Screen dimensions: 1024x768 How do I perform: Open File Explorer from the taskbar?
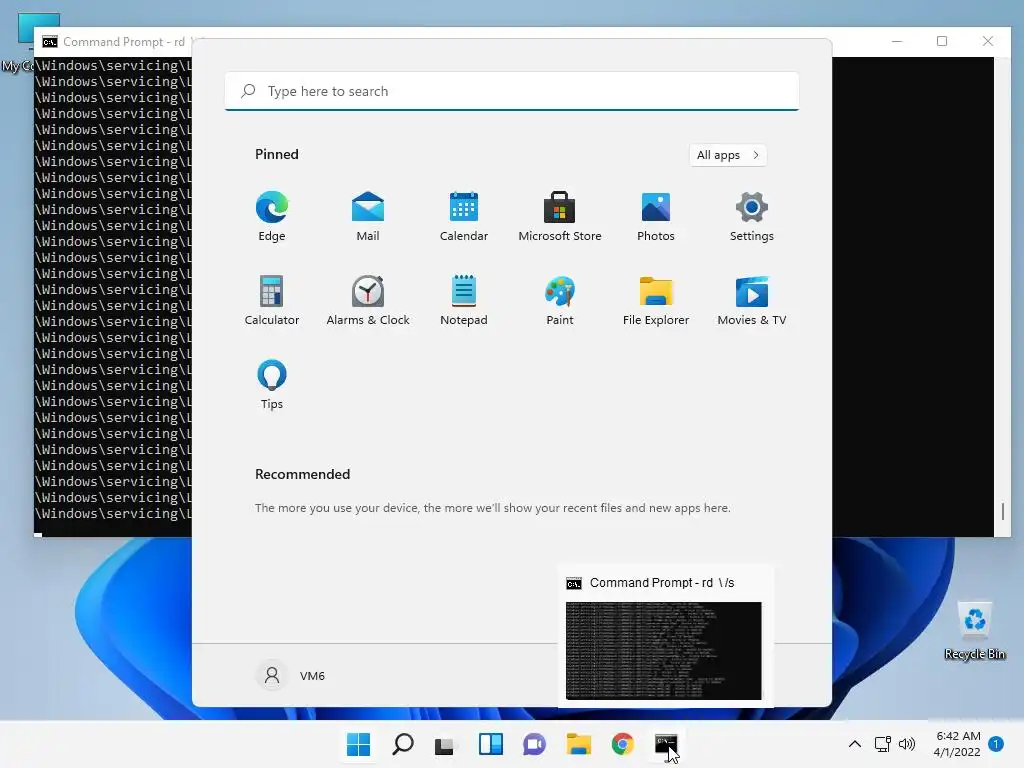click(x=579, y=744)
